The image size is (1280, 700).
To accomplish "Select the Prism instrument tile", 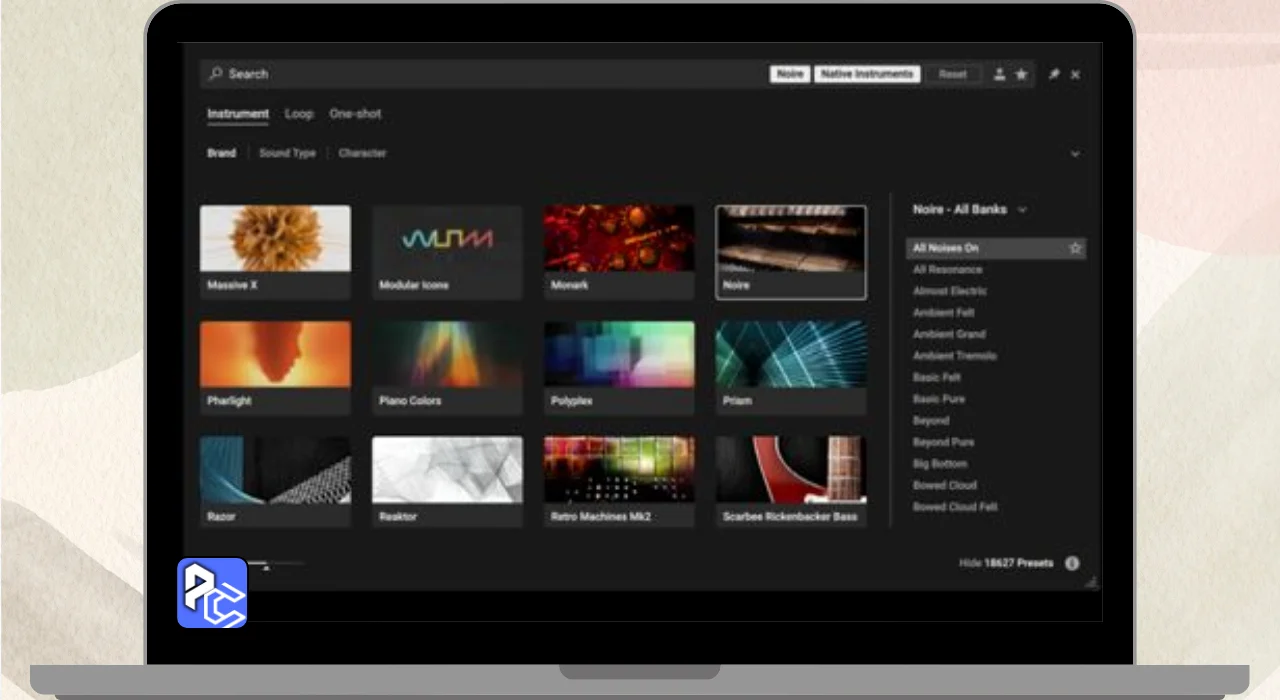I will [791, 368].
